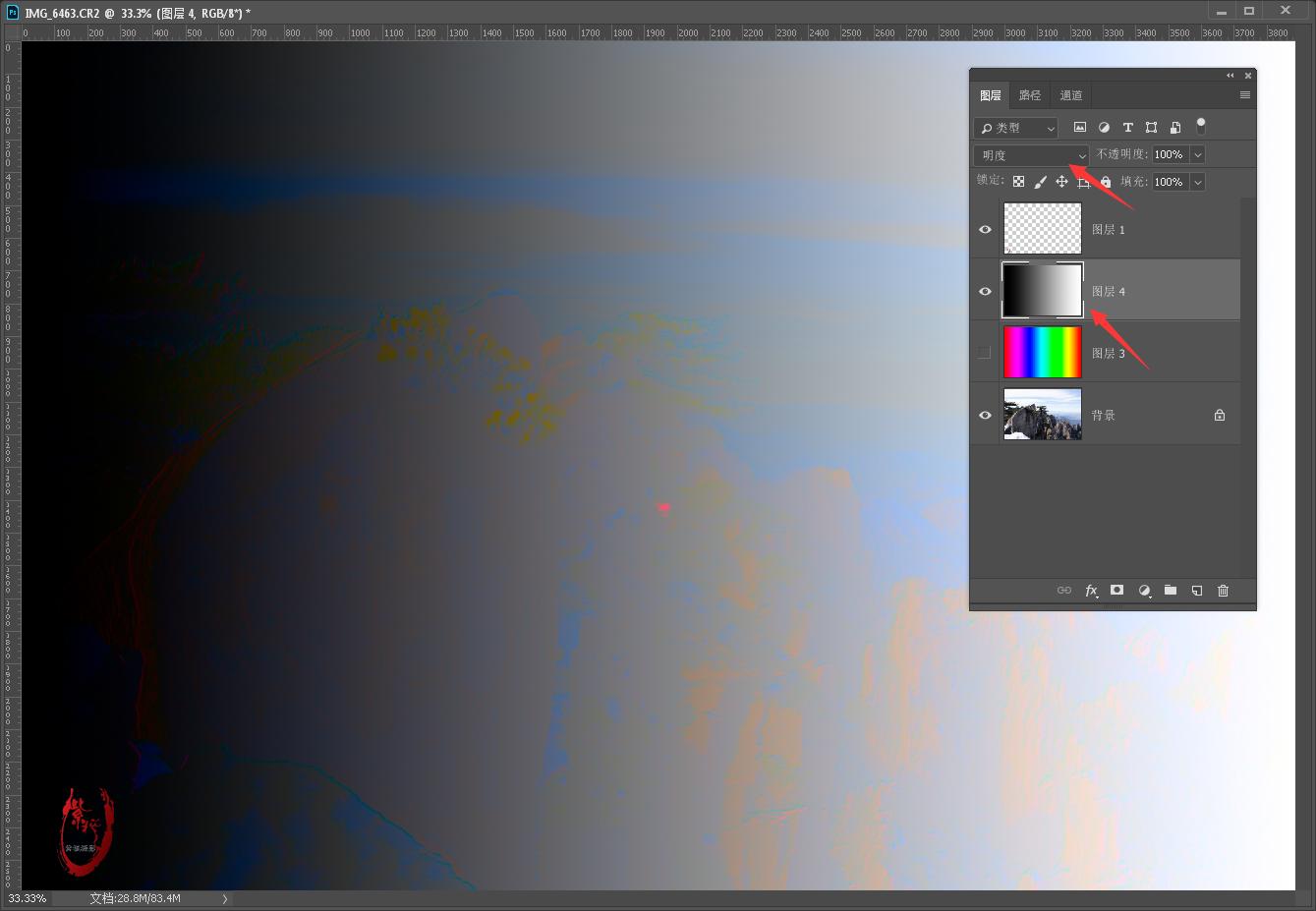The width and height of the screenshot is (1316, 911).
Task: Filter layers by type layers (T icon)
Action: [x=1127, y=128]
